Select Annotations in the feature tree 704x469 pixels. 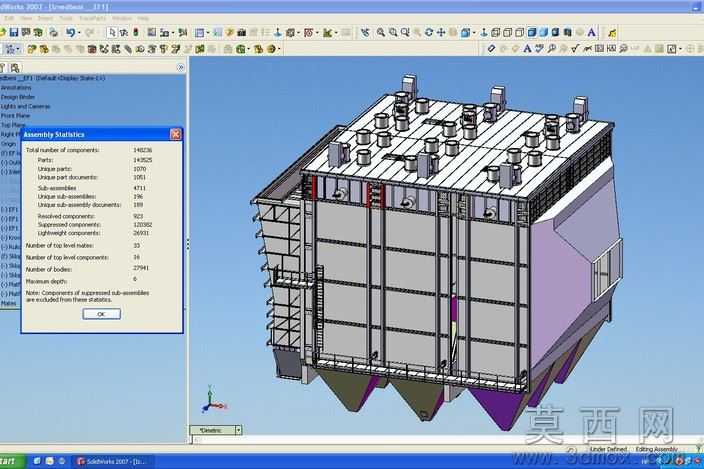point(16,88)
